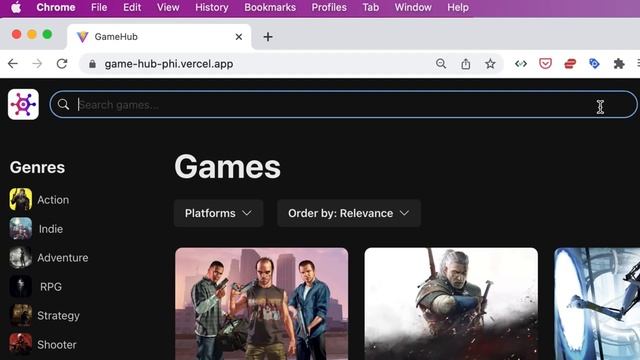
Task: Reload the current page
Action: pyautogui.click(x=62, y=64)
